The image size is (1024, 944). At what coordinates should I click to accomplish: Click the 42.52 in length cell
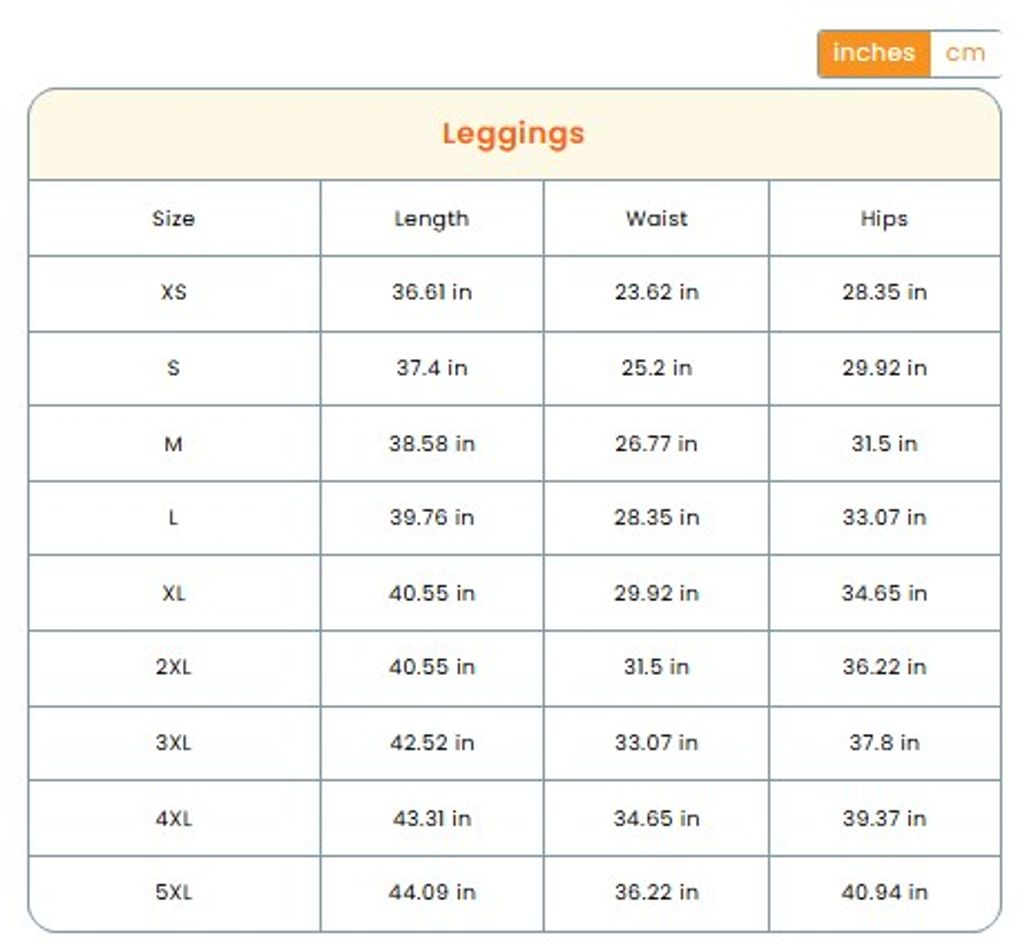click(x=431, y=743)
